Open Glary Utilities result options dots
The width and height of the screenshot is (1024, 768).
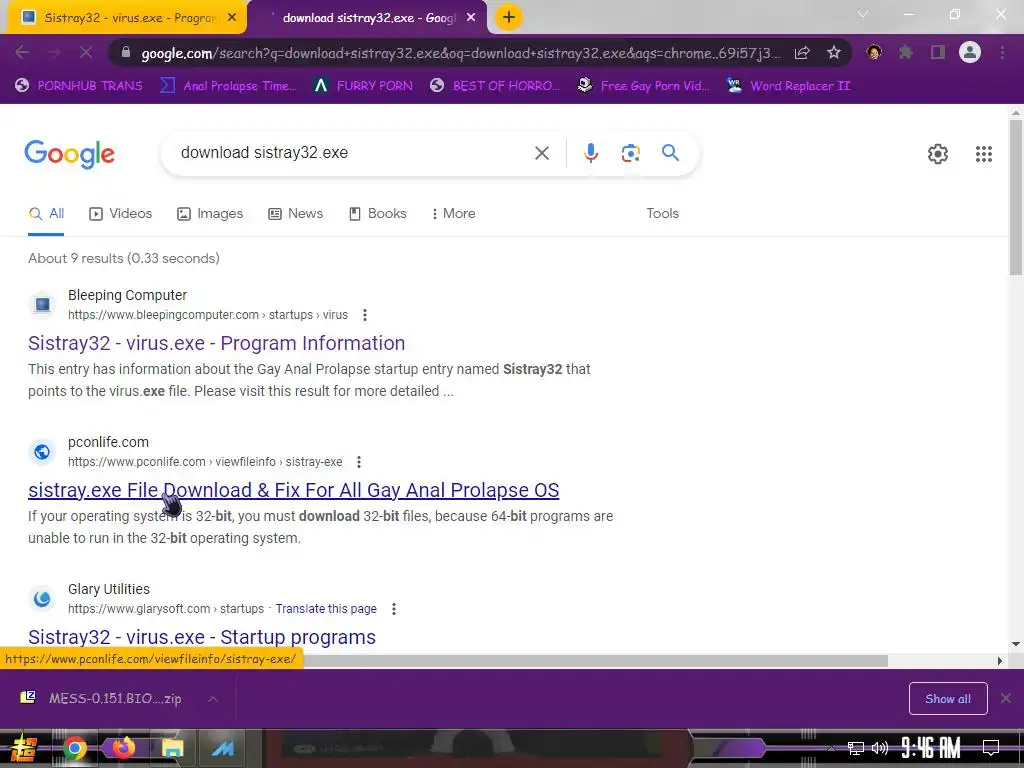(393, 609)
